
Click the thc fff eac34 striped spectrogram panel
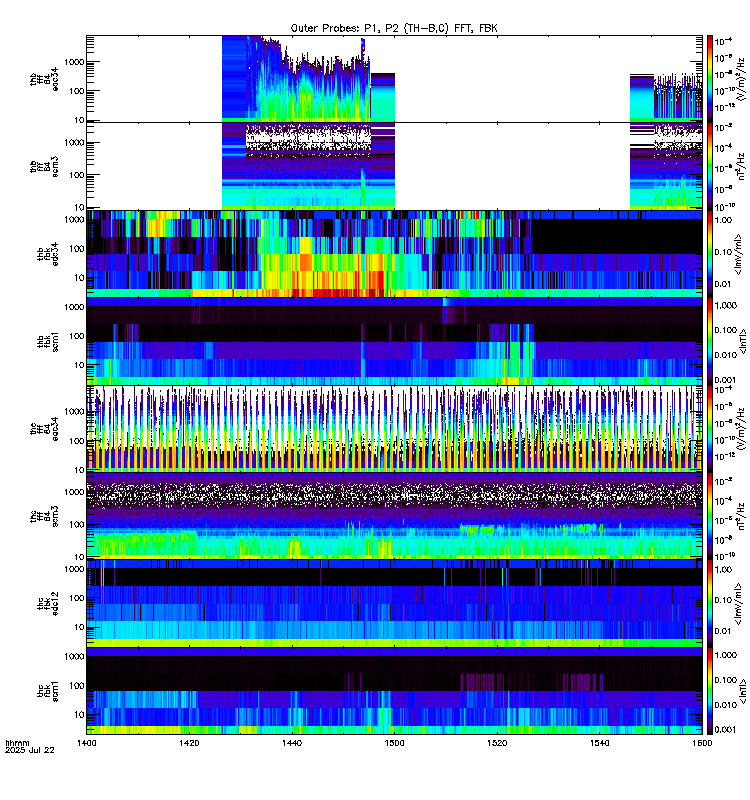[x=394, y=429]
